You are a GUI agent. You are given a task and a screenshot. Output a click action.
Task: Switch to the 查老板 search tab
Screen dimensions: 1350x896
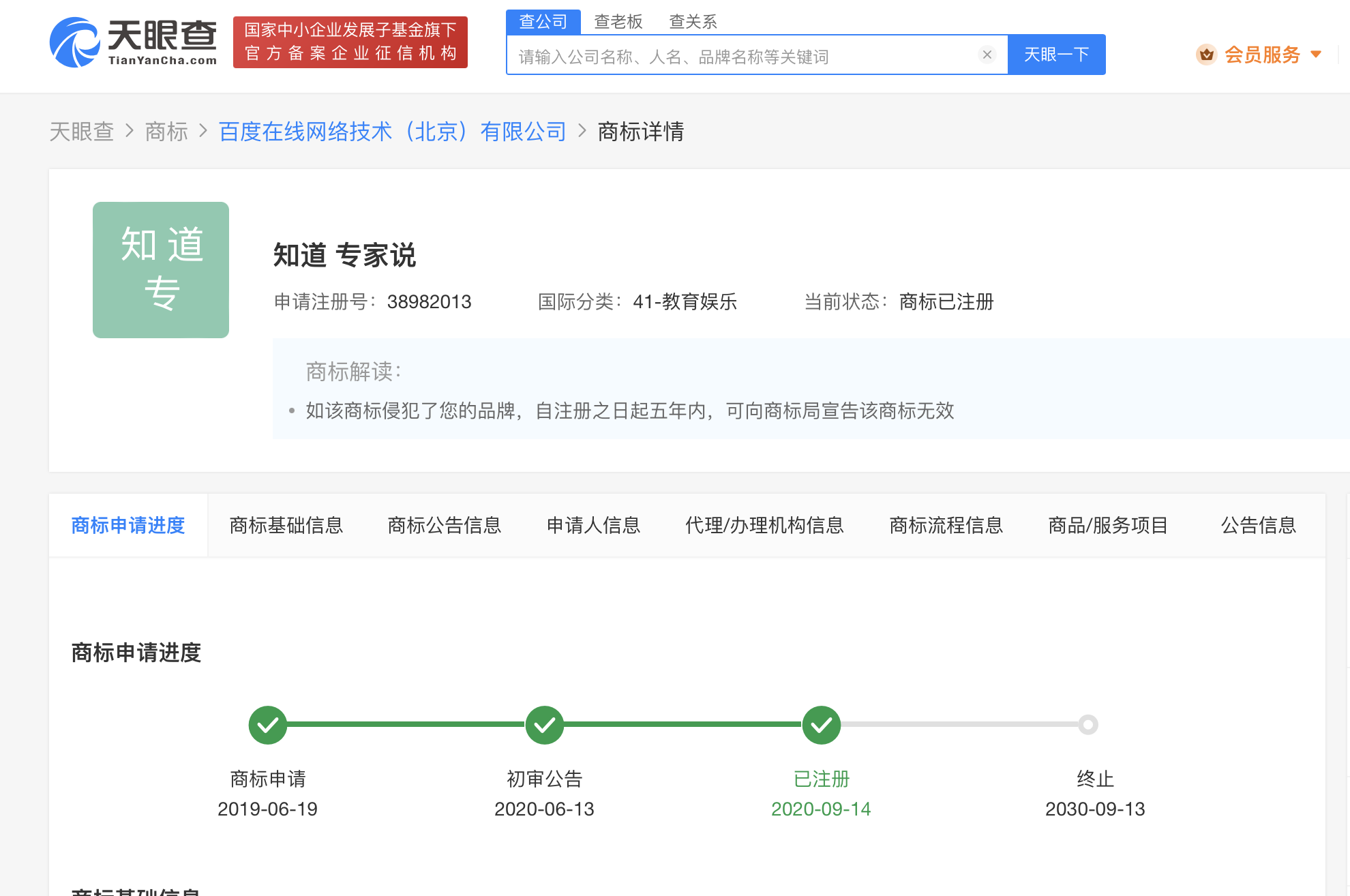[x=618, y=22]
